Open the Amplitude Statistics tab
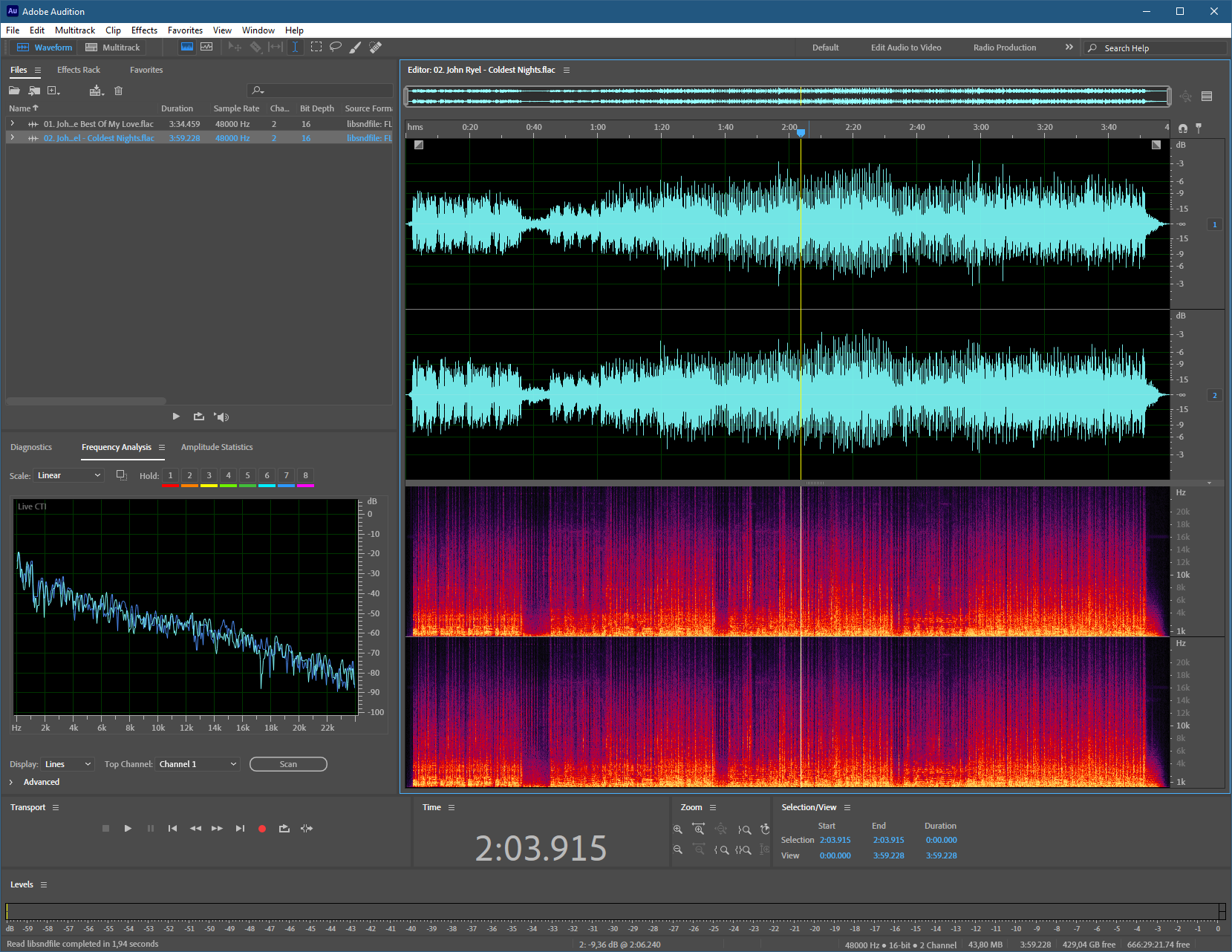 (217, 447)
